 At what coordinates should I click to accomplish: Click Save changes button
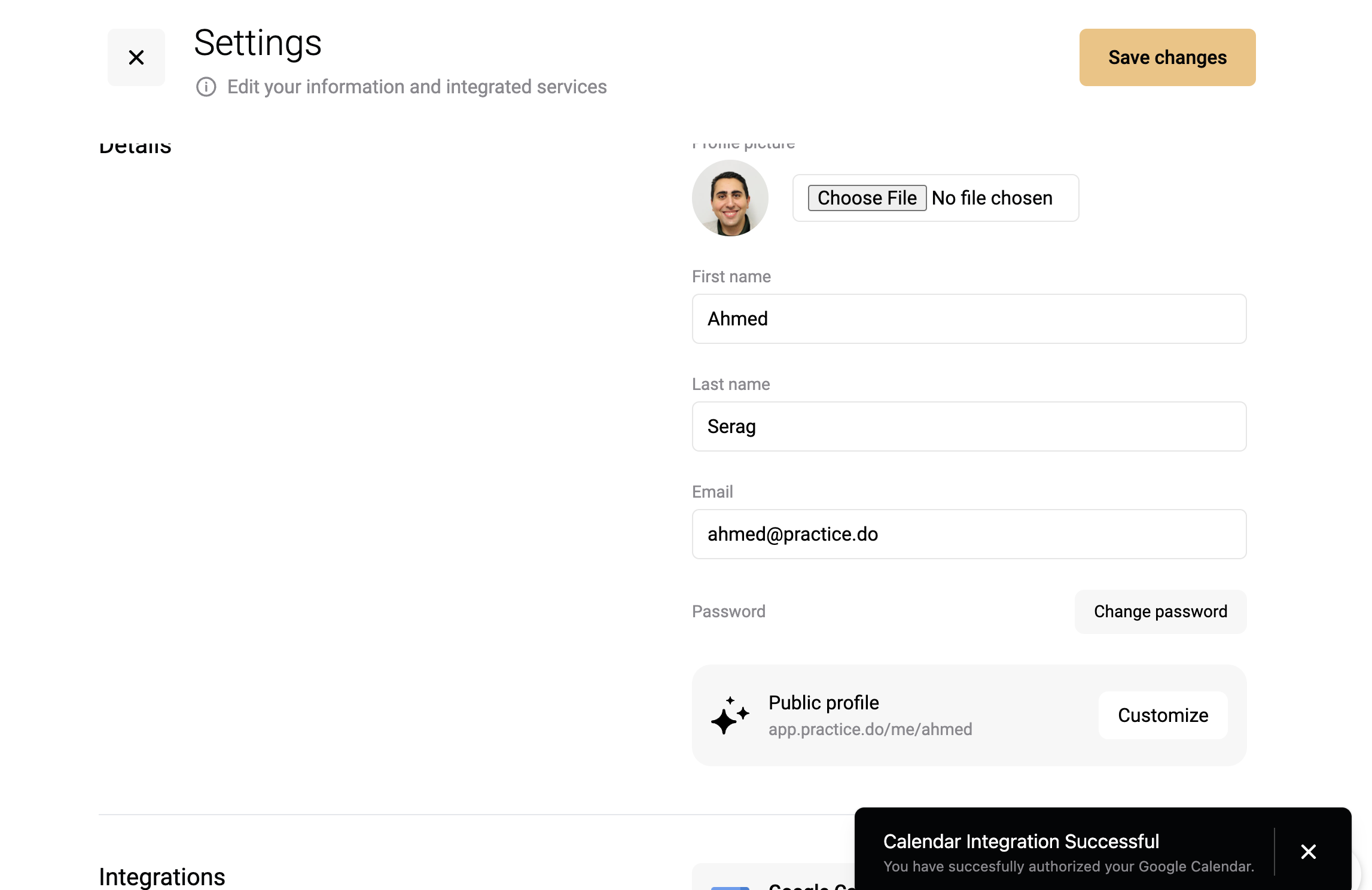[x=1167, y=57]
